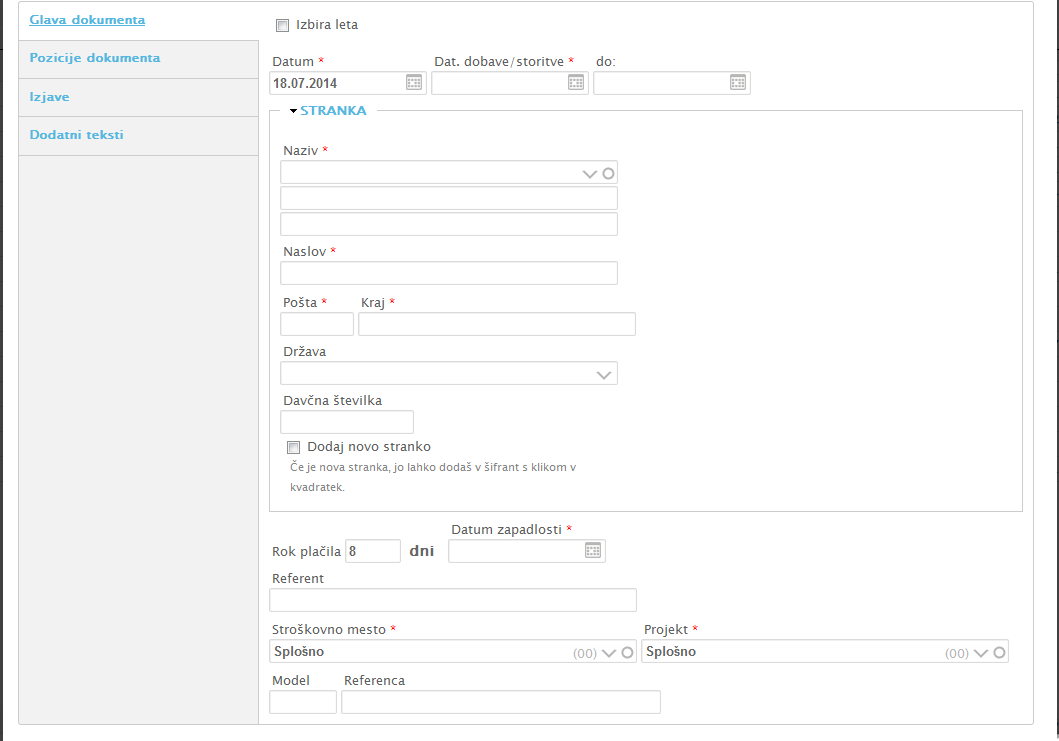This screenshot has width=1059, height=741.
Task: Go to Dodatni teksti tab
Action: coord(77,135)
